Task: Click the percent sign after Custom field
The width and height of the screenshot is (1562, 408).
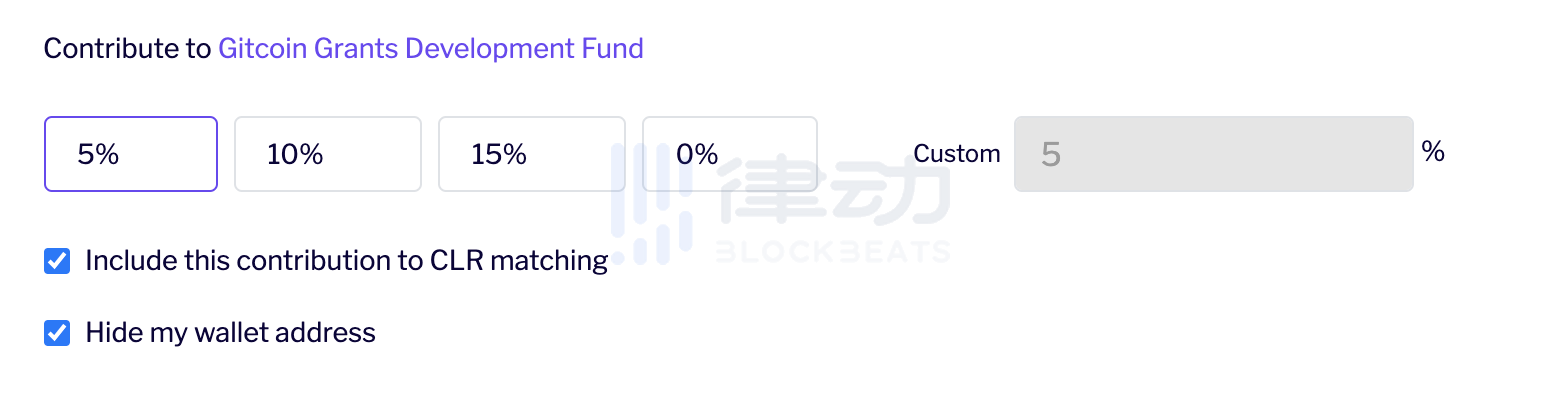Action: click(x=1433, y=152)
